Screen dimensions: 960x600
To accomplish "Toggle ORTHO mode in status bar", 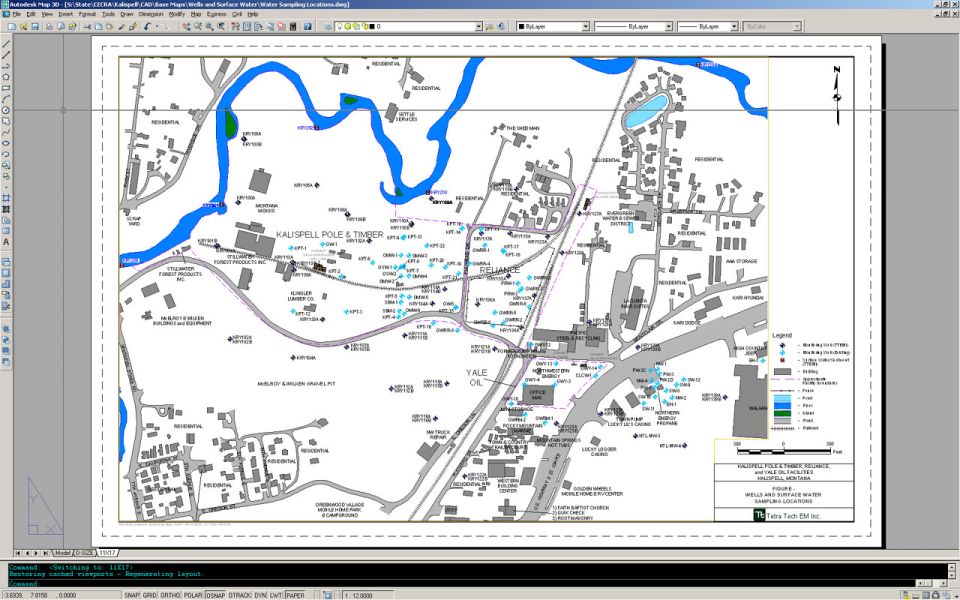I will pos(170,595).
